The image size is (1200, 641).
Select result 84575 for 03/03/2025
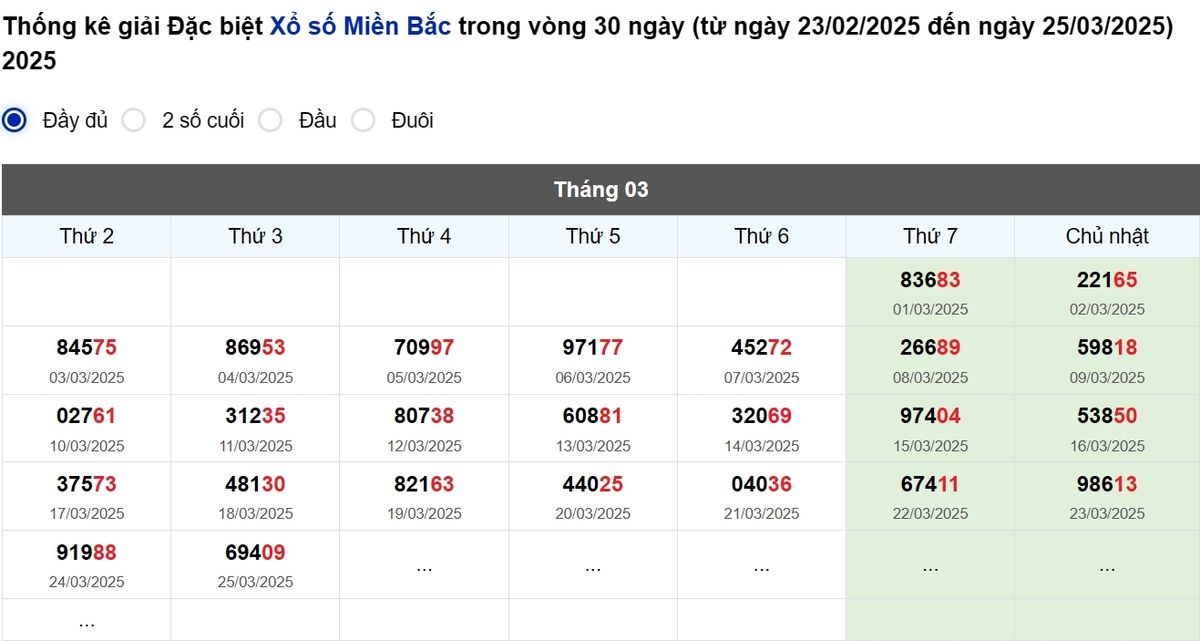pyautogui.click(x=86, y=348)
